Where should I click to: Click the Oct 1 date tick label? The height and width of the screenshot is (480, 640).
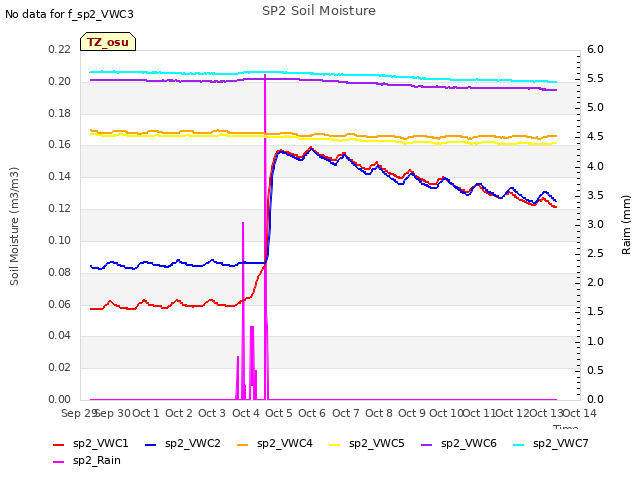(x=146, y=413)
